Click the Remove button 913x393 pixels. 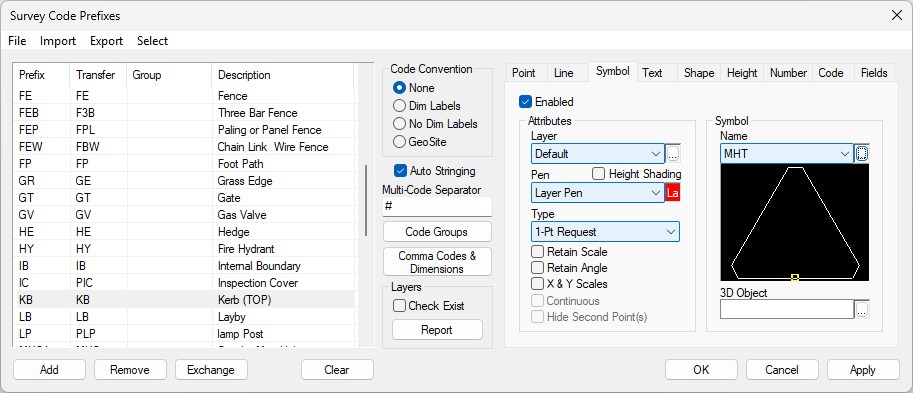tap(130, 370)
